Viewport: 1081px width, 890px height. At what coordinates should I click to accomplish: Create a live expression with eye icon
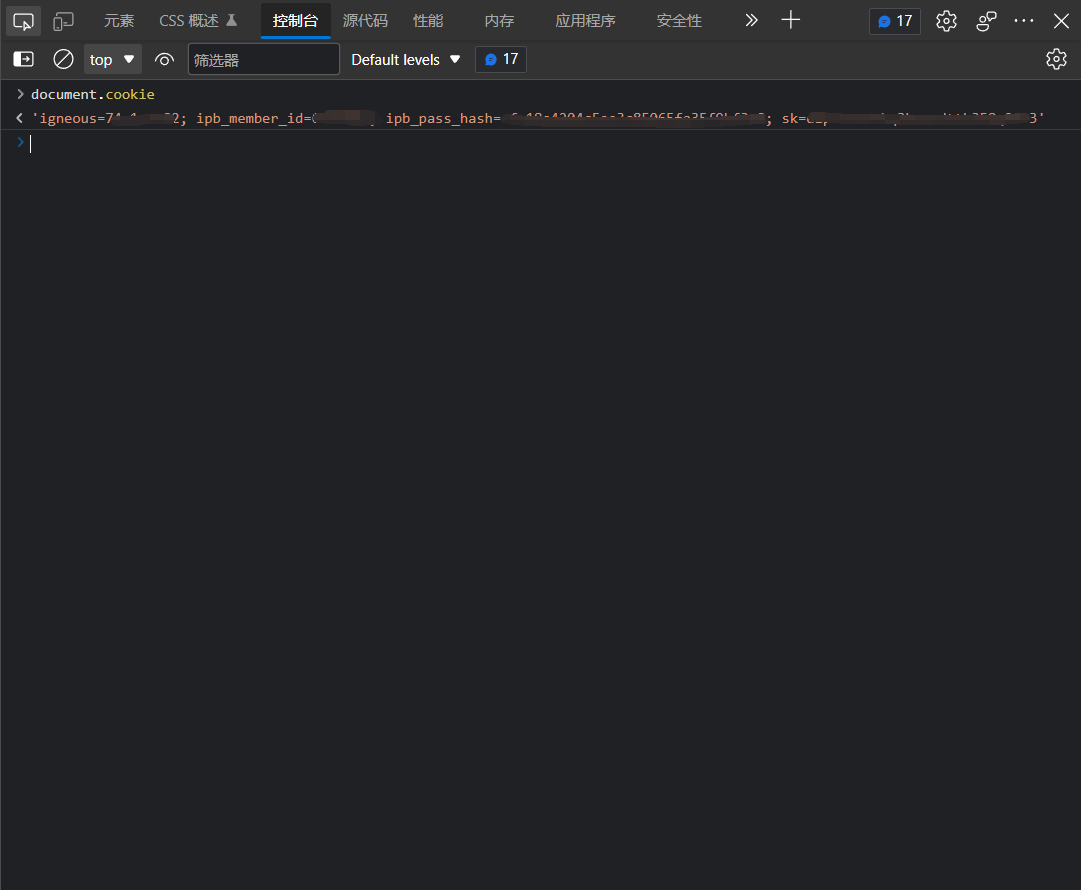(x=164, y=59)
